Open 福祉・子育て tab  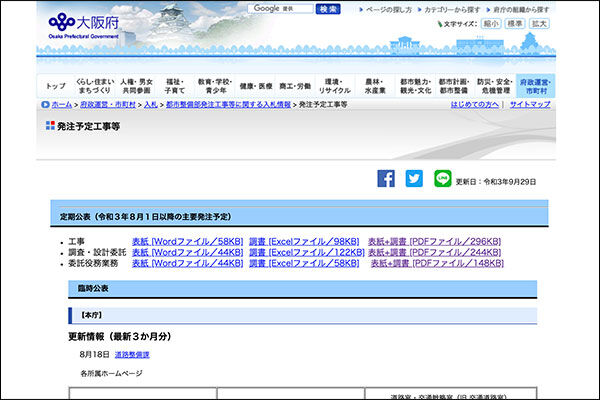pyautogui.click(x=175, y=86)
